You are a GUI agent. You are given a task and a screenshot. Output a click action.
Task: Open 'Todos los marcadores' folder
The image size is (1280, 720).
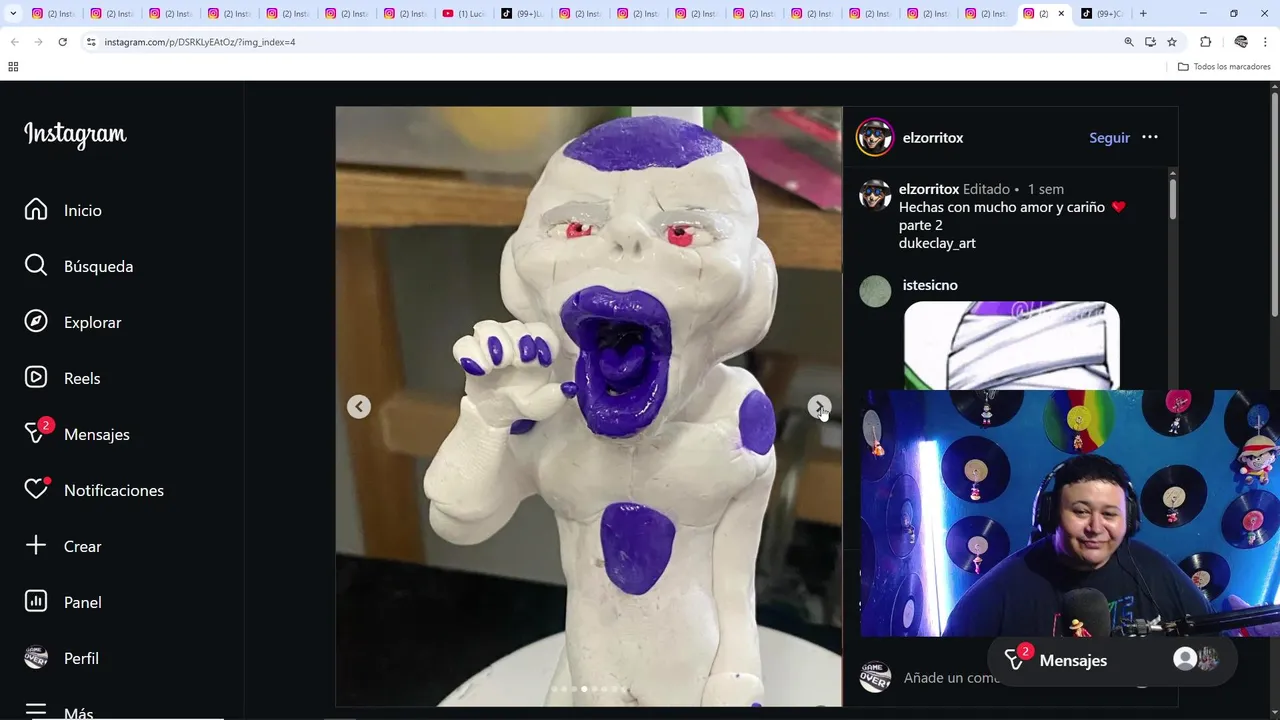[1224, 67]
